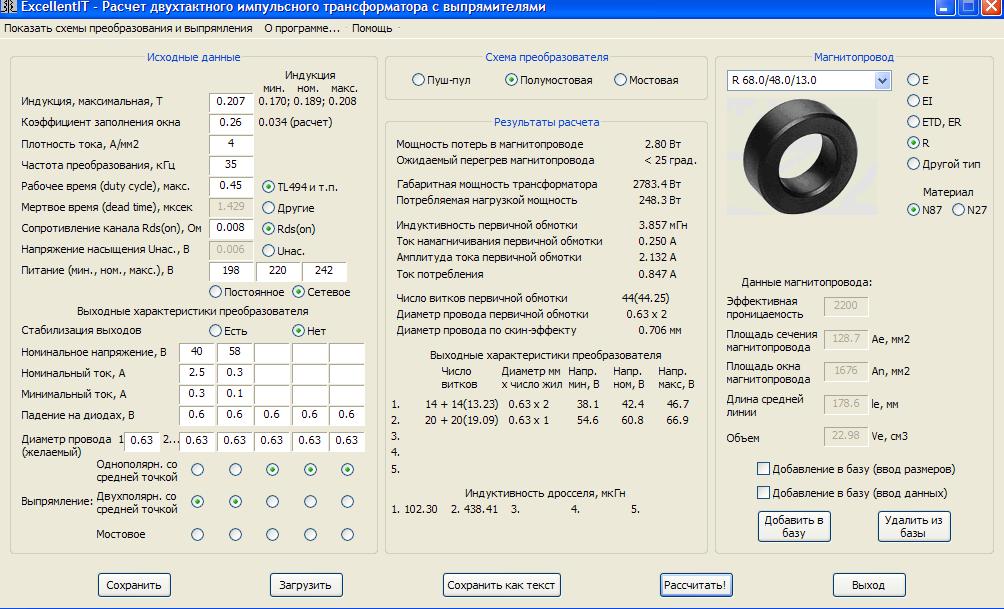Click the 'Сохранить' button
1004x609 pixels.
[134, 585]
